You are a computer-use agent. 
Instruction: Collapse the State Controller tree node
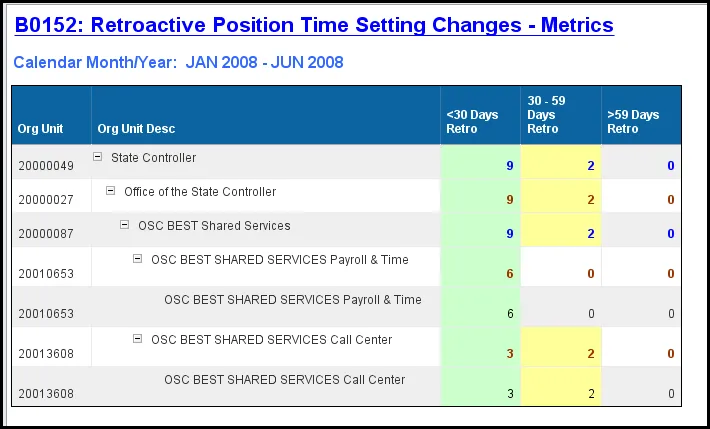point(98,157)
